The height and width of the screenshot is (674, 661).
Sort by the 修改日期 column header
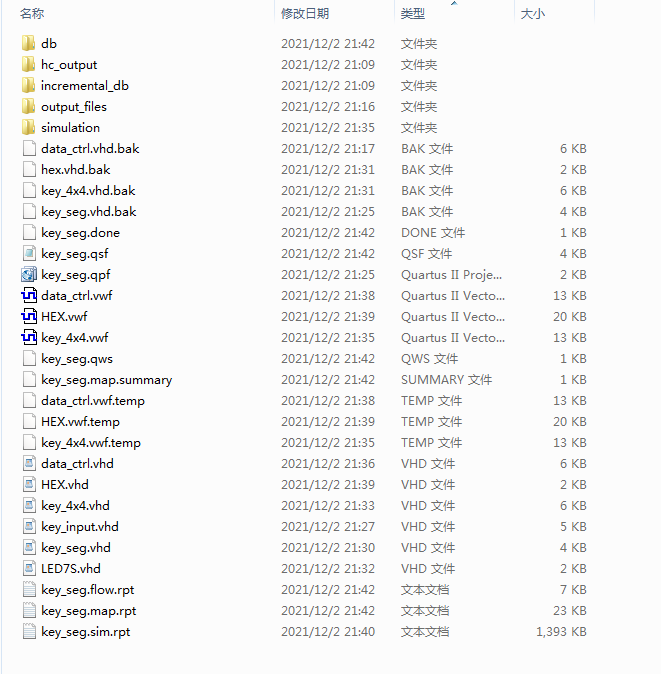coord(305,14)
